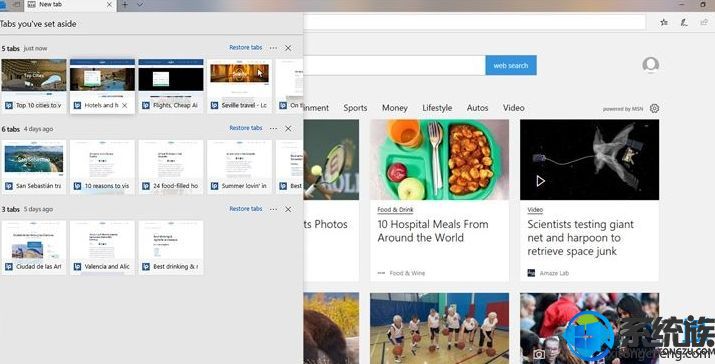Select the web notes pen icon
This screenshot has height=364, width=715.
[x=684, y=22]
